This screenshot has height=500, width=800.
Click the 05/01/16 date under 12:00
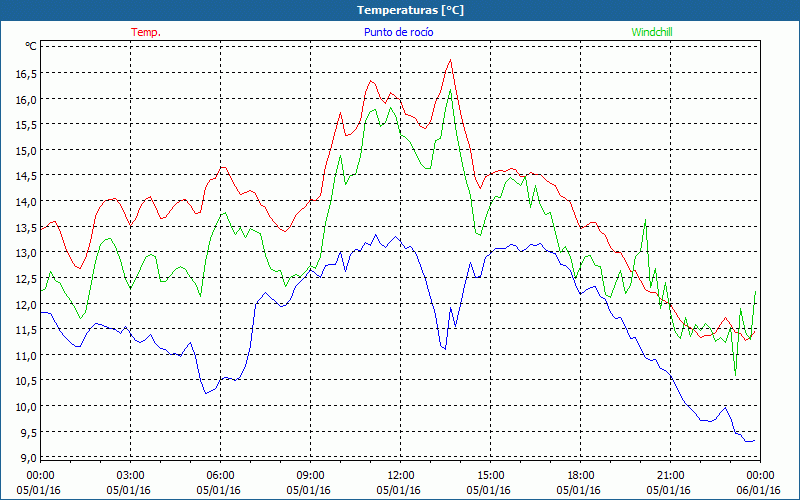398,490
